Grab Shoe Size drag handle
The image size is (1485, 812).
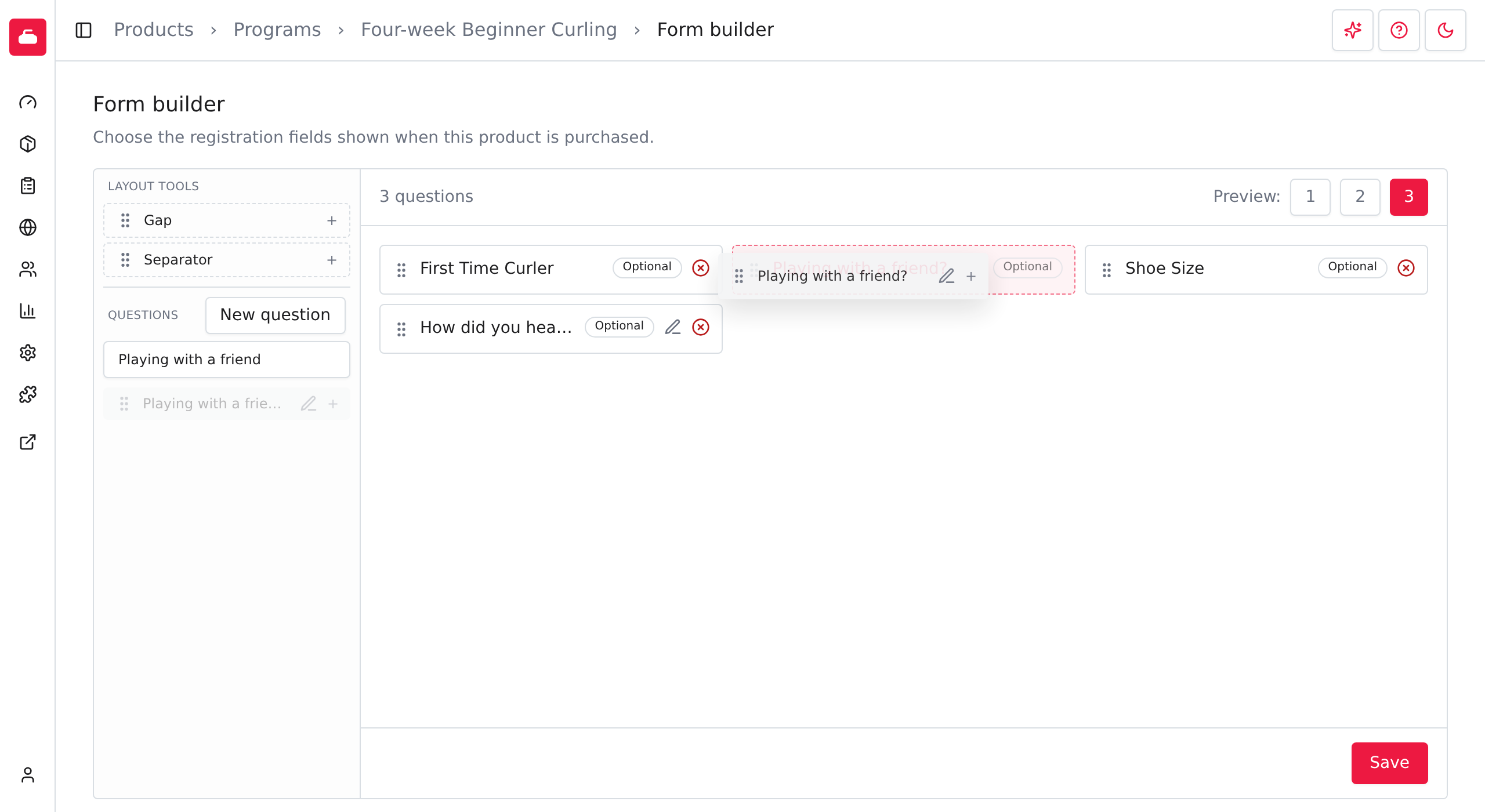(x=1107, y=270)
